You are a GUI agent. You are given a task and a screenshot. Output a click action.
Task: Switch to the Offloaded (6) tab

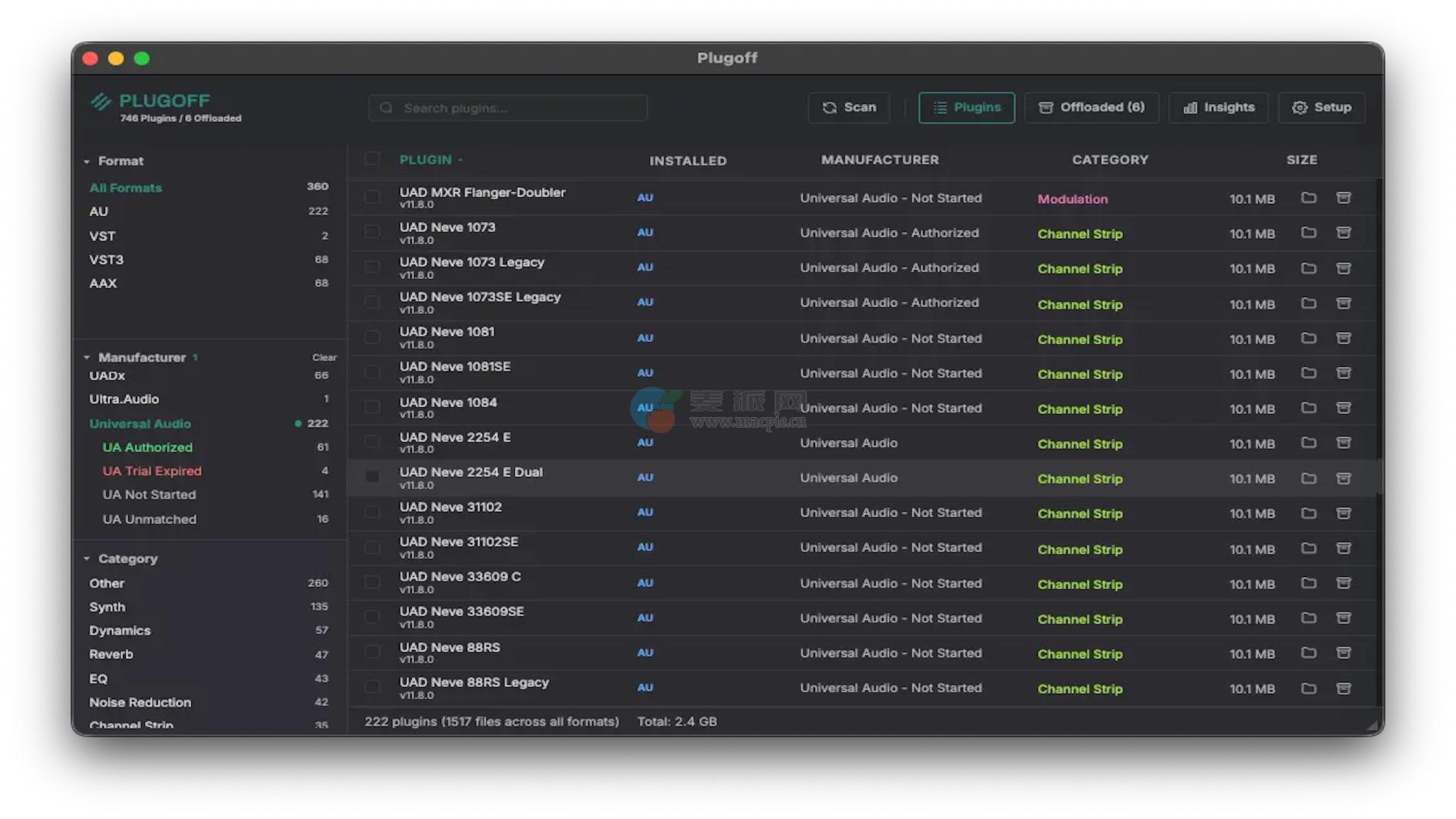pyautogui.click(x=1091, y=108)
